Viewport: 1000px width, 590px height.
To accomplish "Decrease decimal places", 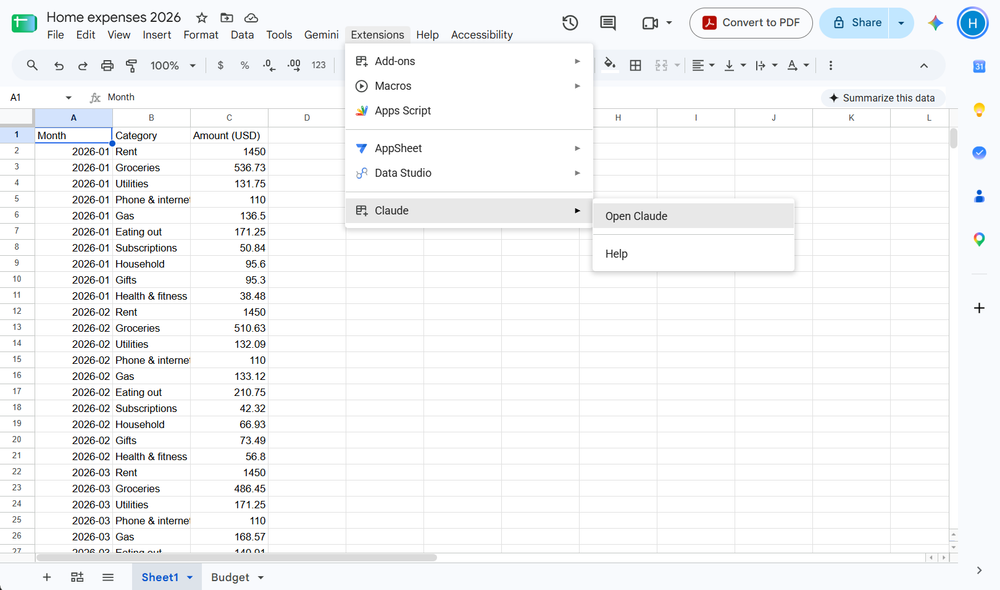I will tap(269, 65).
